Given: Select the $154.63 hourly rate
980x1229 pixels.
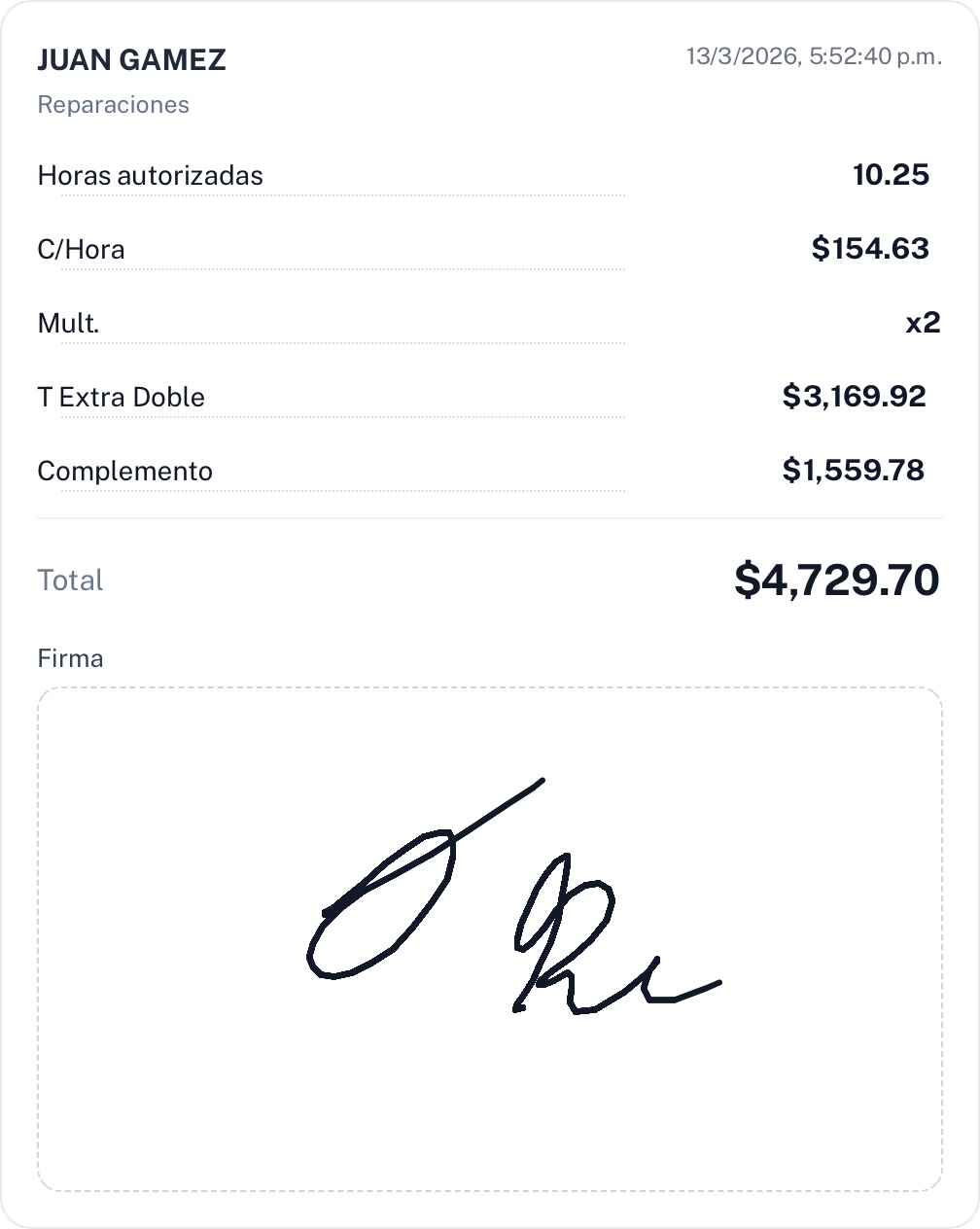Looking at the screenshot, I should [870, 249].
